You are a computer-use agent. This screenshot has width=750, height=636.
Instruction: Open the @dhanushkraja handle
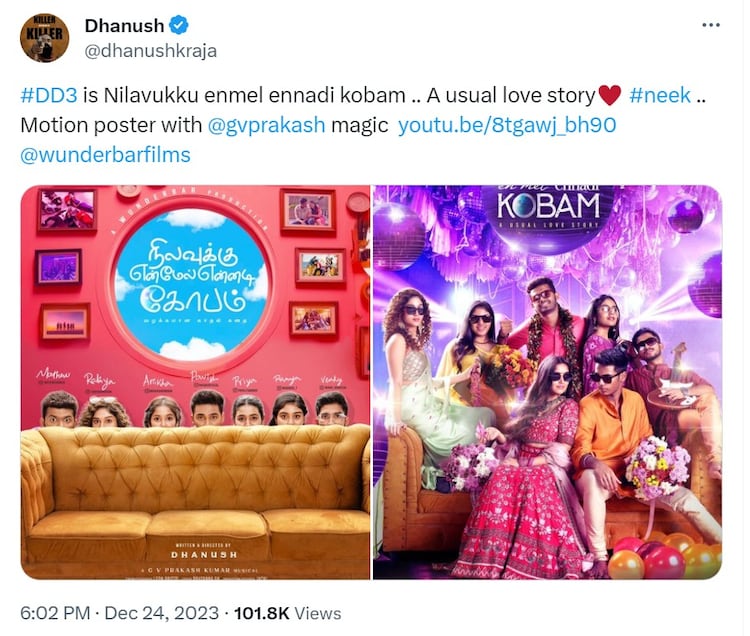coord(151,51)
